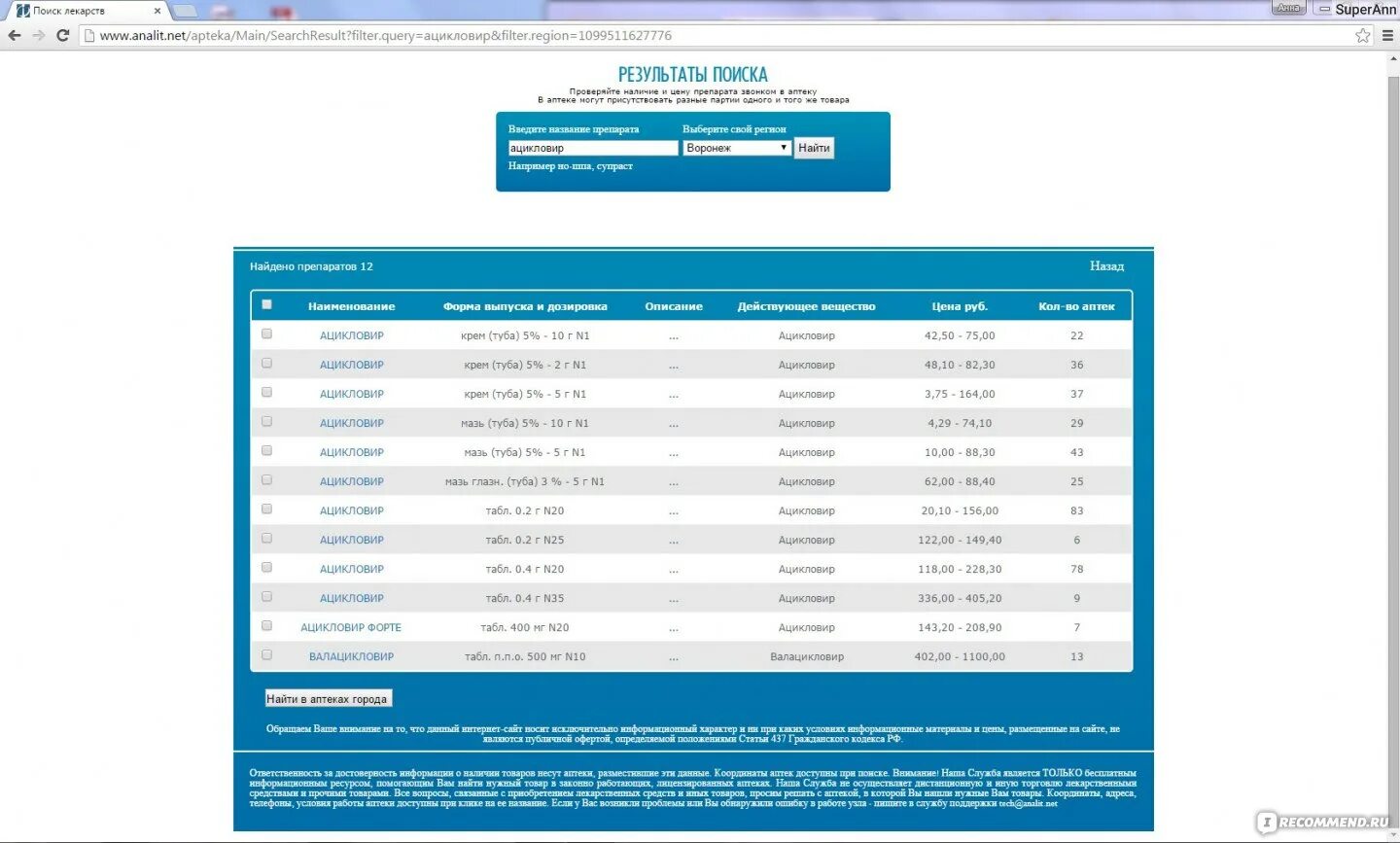The width and height of the screenshot is (1400, 843).
Task: Click the browser back arrow
Action: point(14,35)
